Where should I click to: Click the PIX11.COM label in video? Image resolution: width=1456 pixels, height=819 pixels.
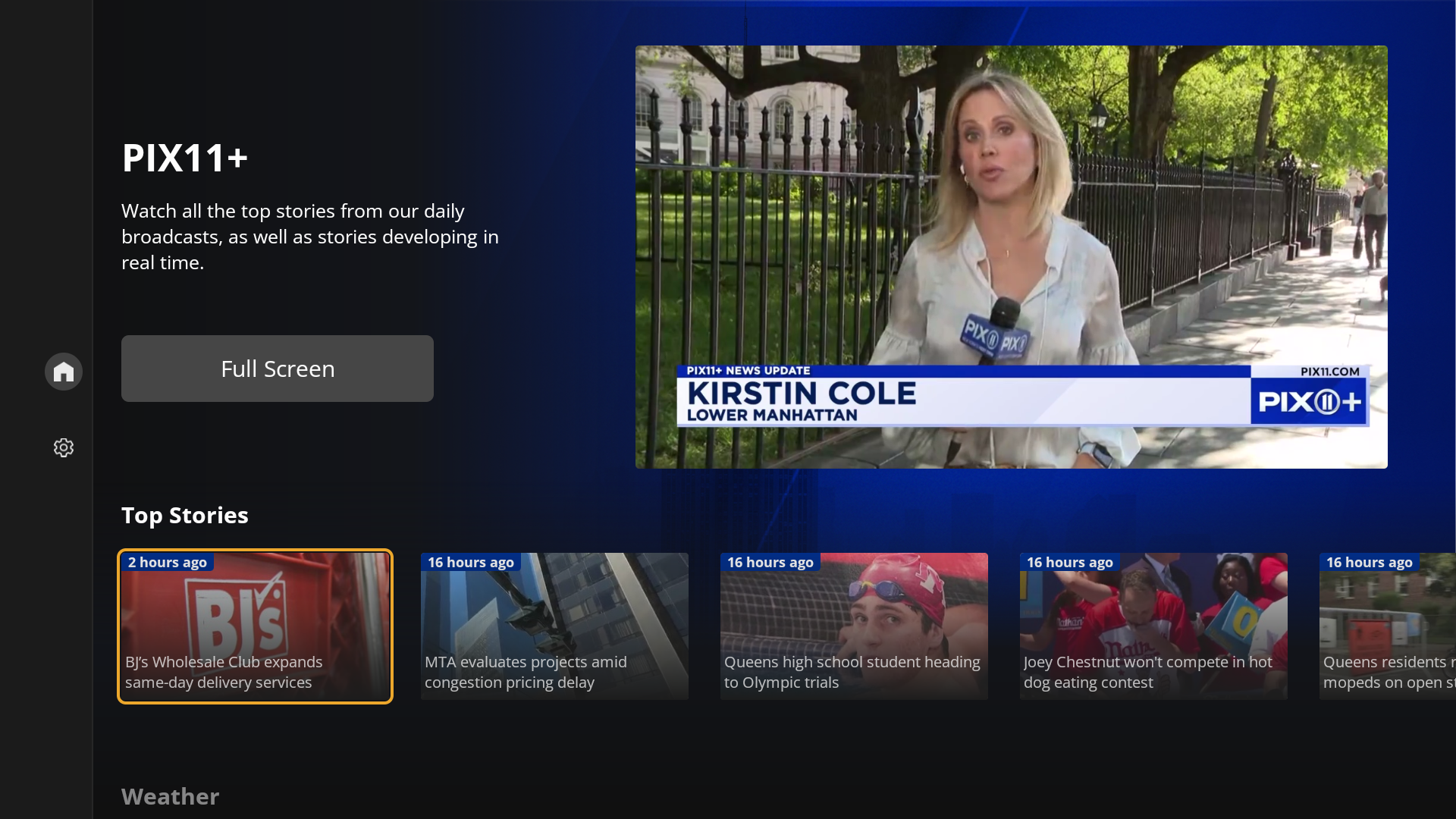pos(1329,372)
